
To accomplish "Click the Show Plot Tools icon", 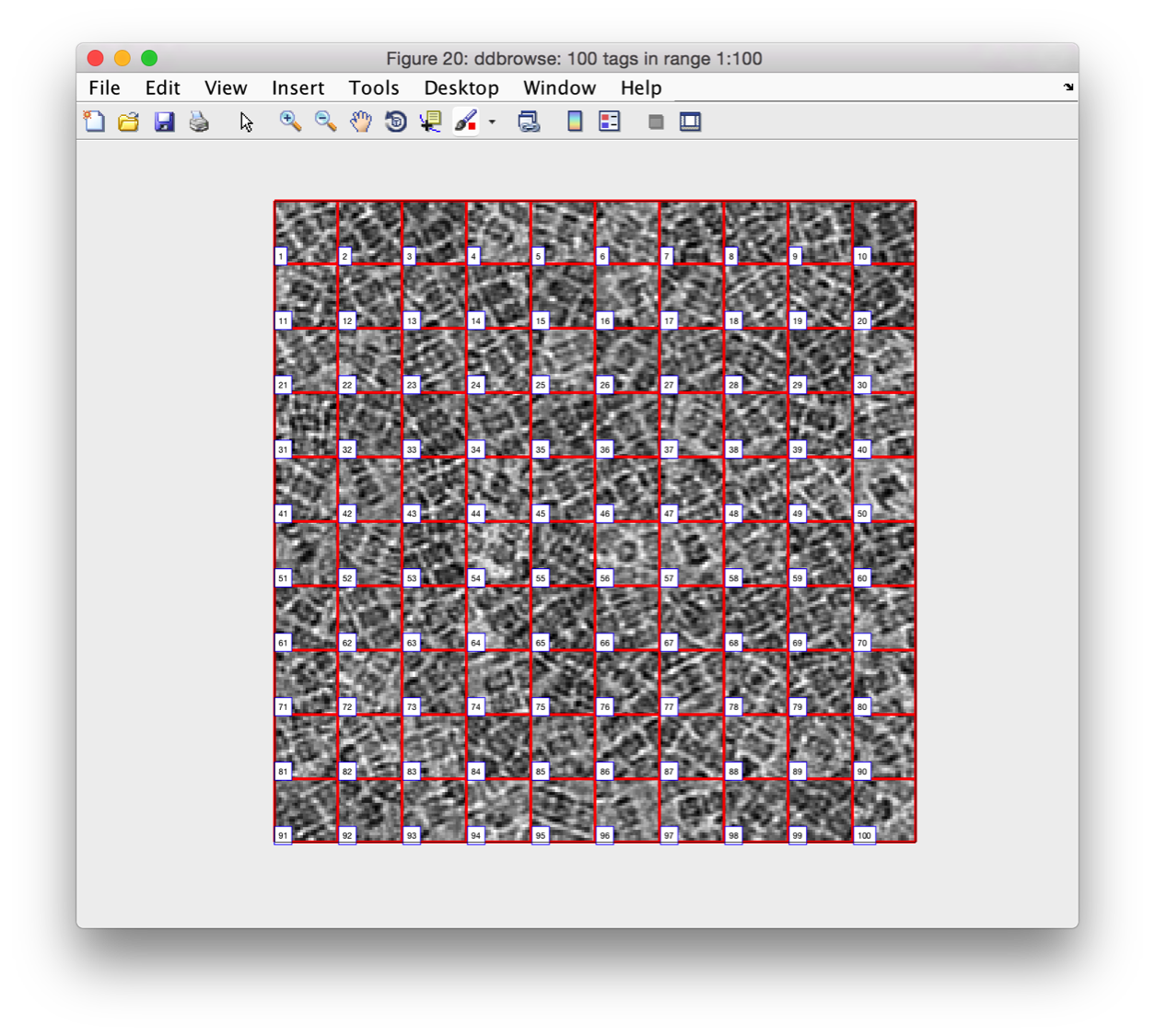I will tap(691, 122).
